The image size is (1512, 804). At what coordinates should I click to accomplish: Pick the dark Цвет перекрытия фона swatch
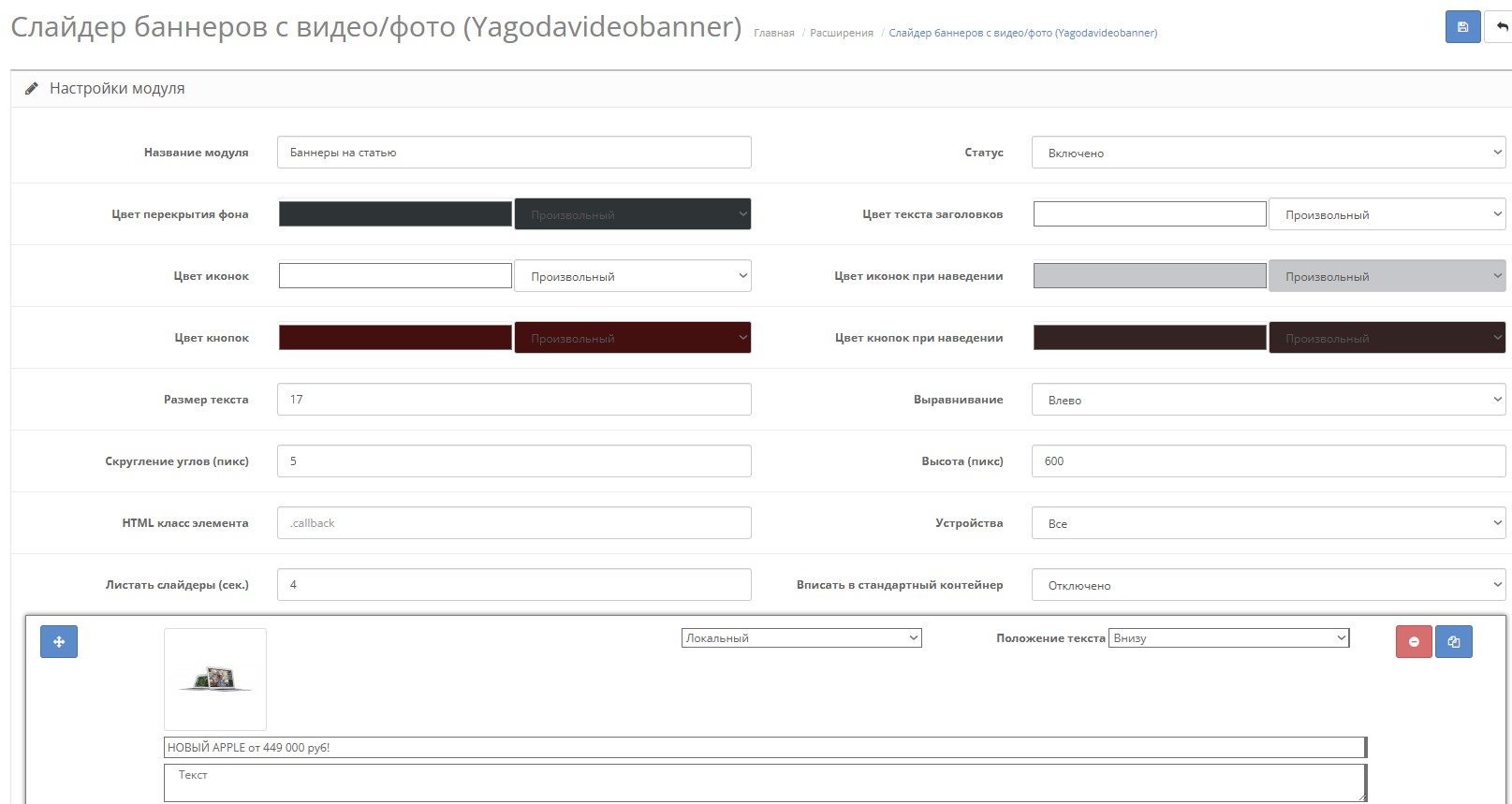click(395, 214)
